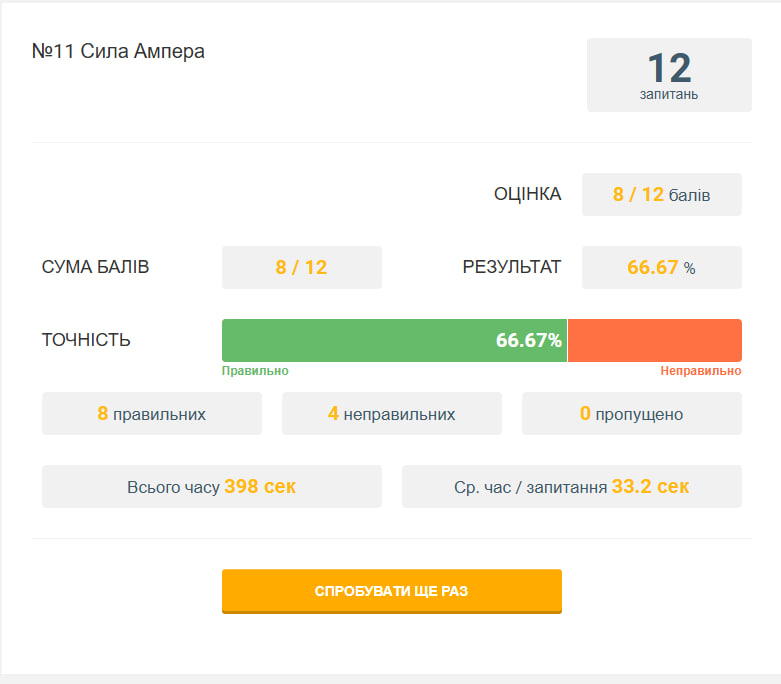Click the 'Спробувати ще раз' button

[x=391, y=591]
